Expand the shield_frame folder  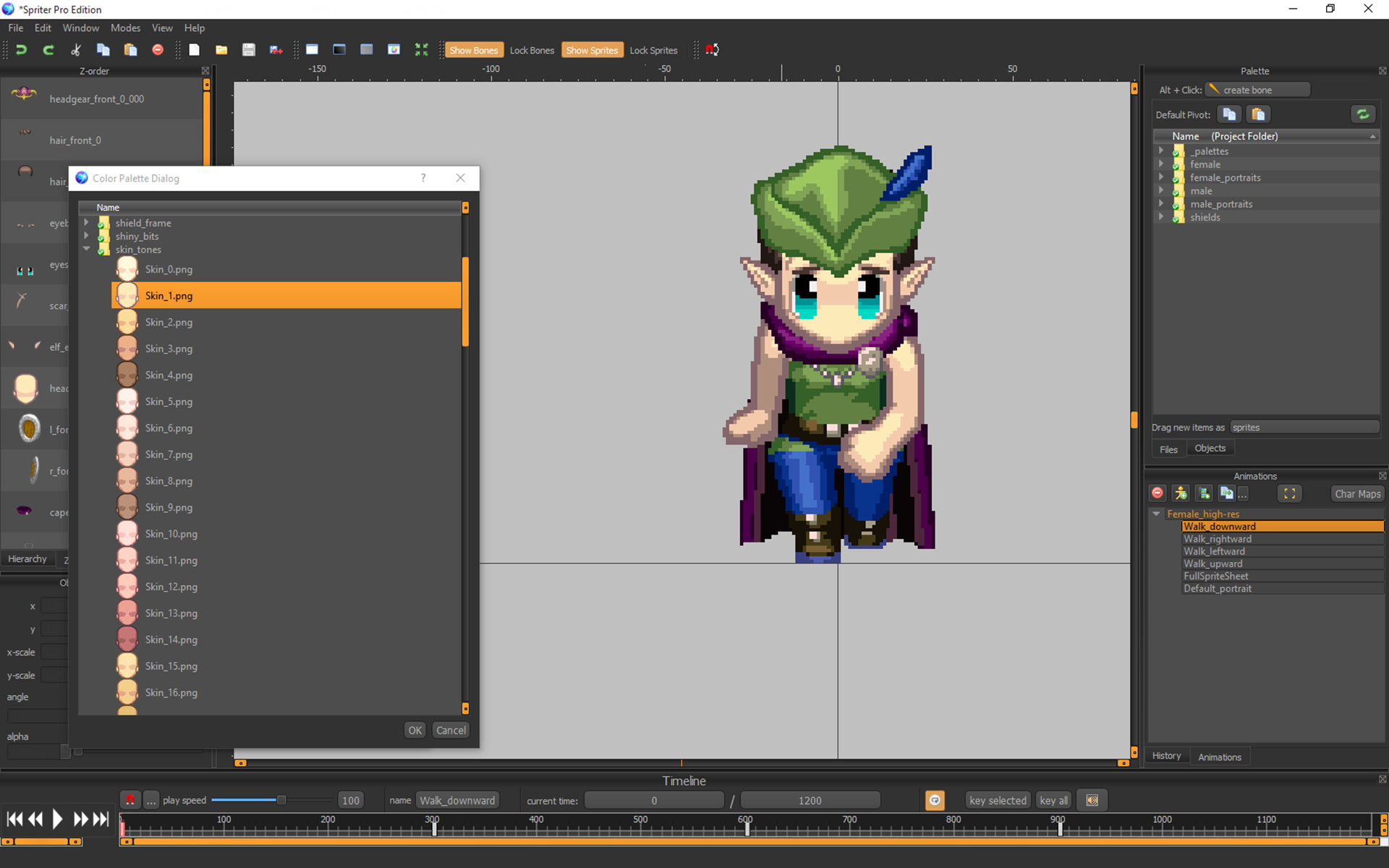pos(87,223)
